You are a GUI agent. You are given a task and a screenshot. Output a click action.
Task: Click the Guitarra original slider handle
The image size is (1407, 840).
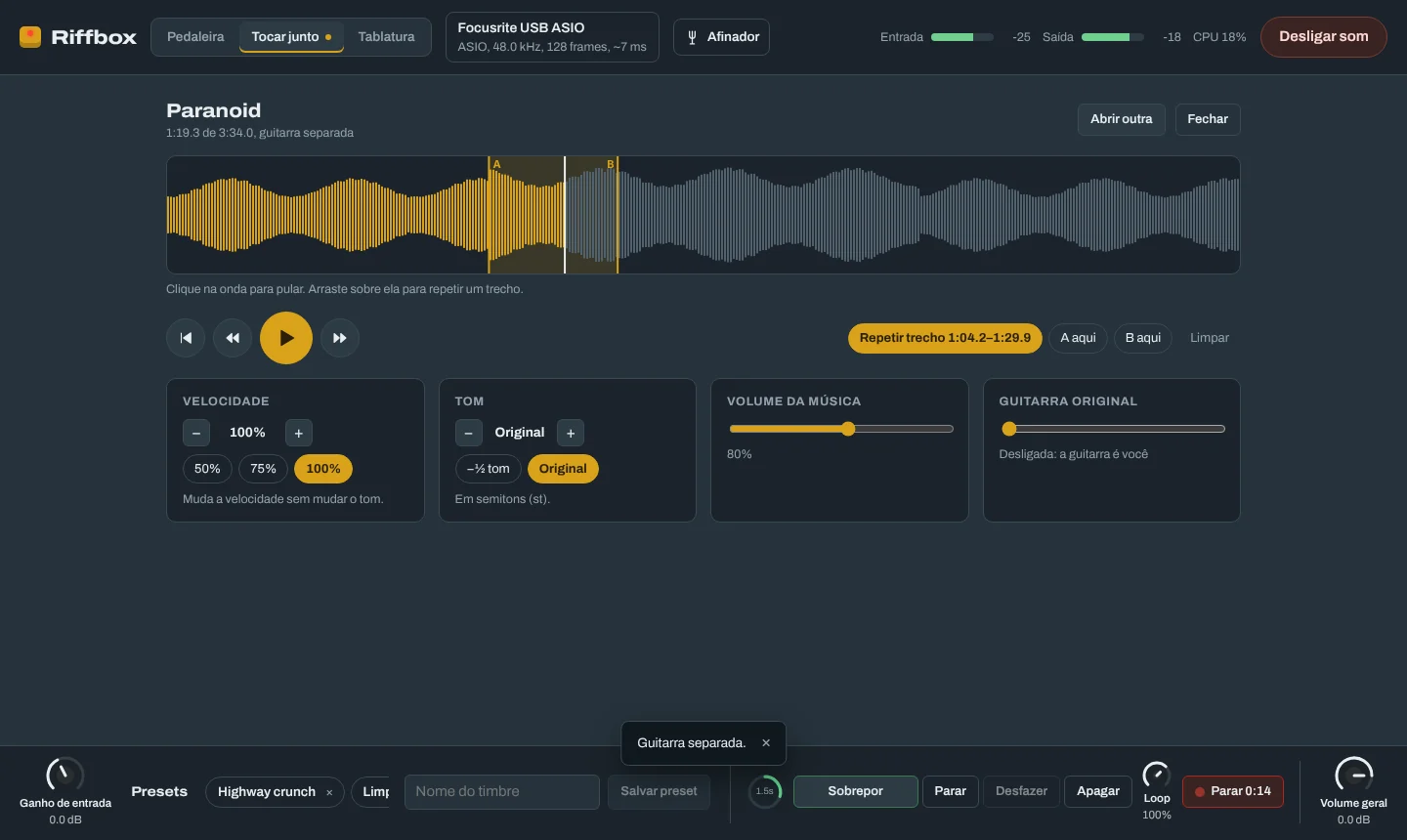[1009, 429]
